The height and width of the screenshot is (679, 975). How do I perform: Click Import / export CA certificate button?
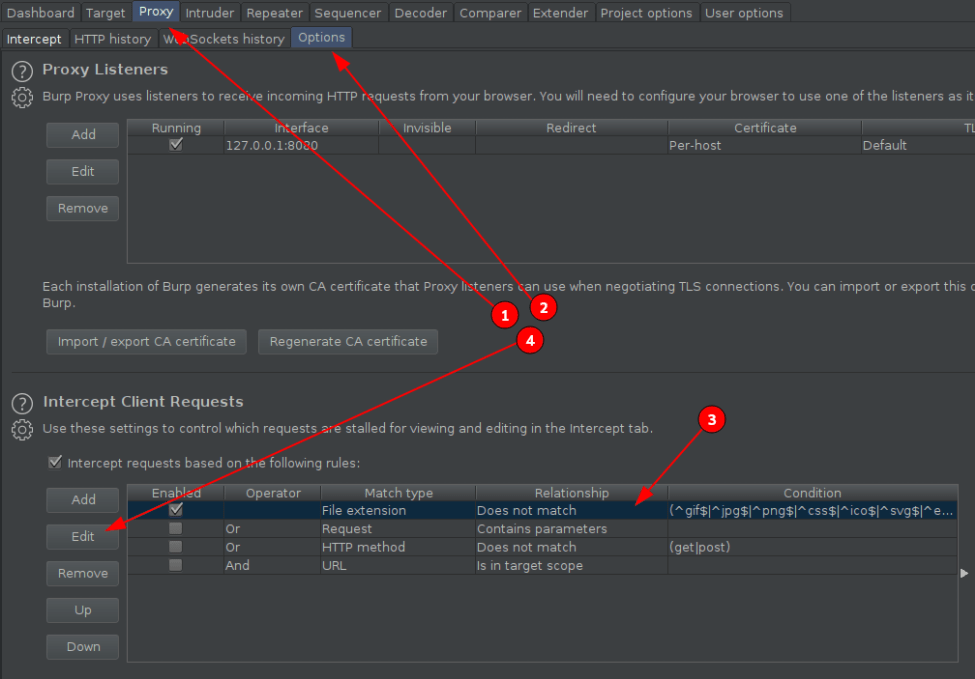pyautogui.click(x=147, y=341)
